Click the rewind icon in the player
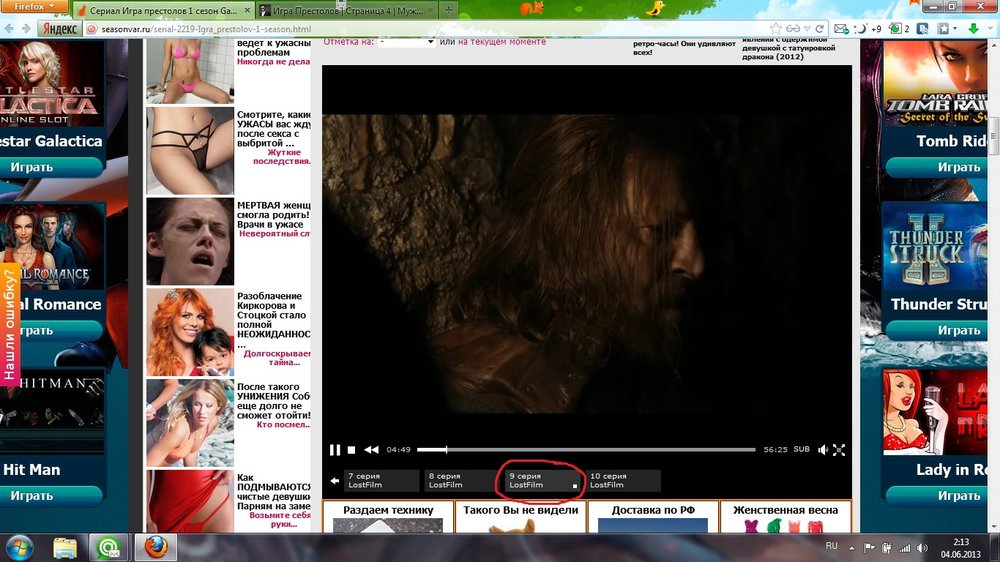This screenshot has width=1000, height=562. 371,450
